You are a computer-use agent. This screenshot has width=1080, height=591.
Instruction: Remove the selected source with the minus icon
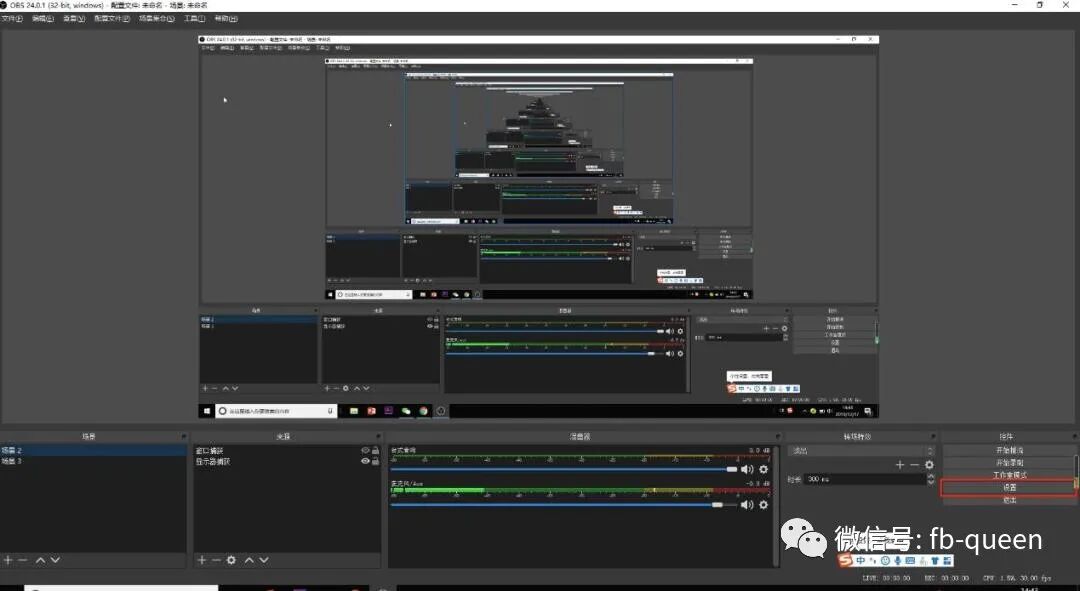coord(216,560)
